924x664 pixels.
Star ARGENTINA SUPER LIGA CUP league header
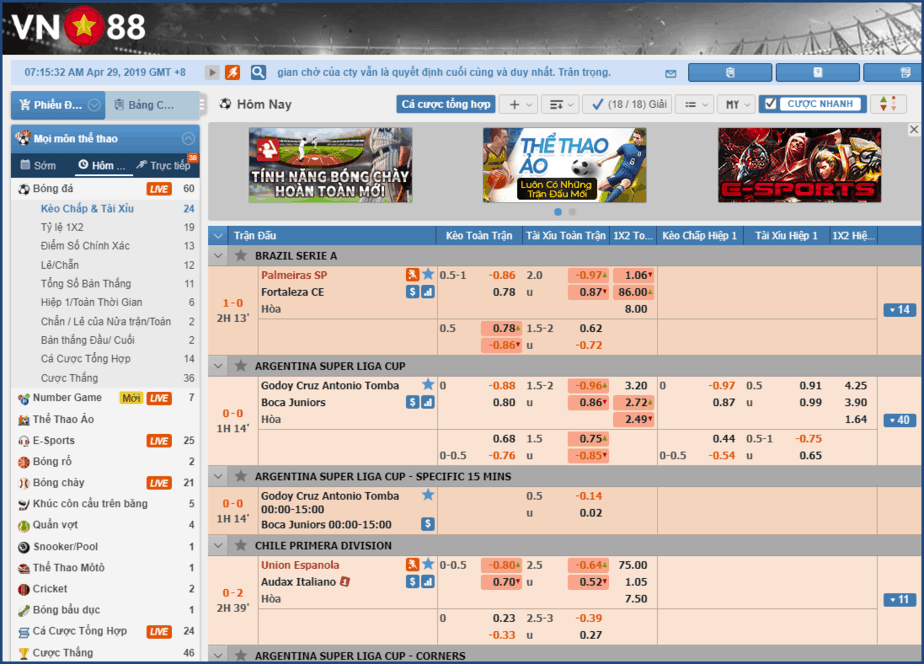click(x=240, y=366)
